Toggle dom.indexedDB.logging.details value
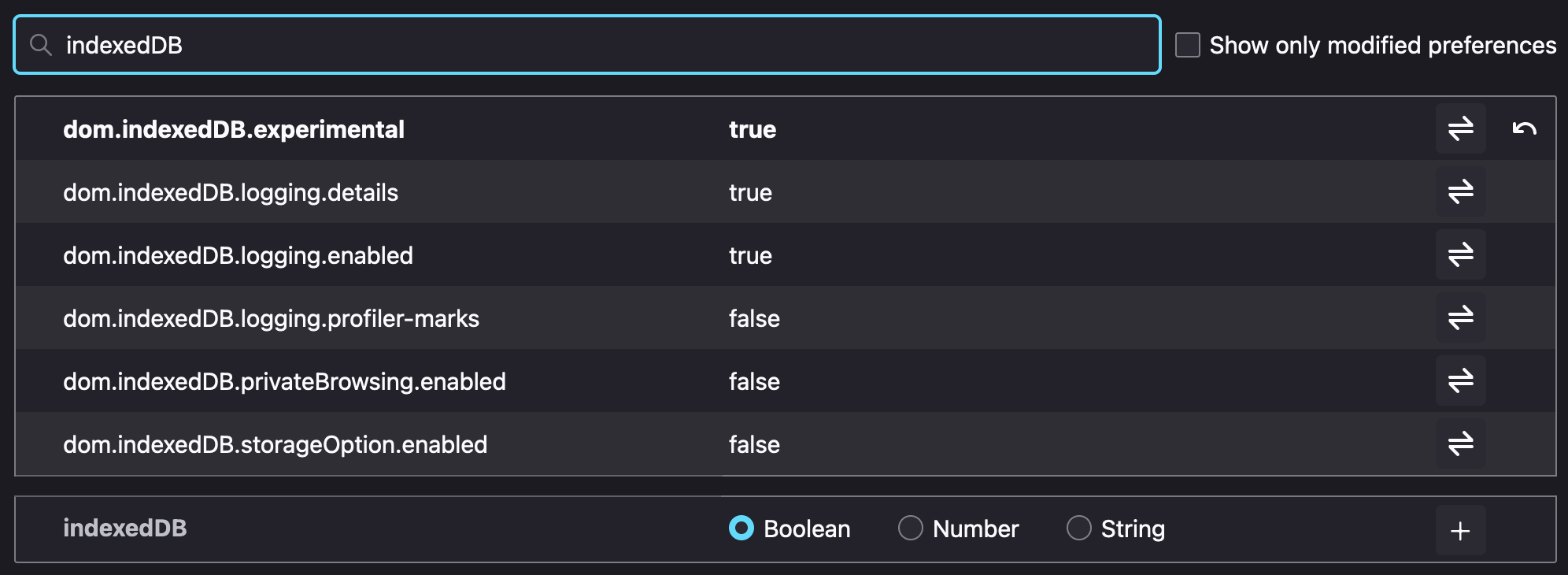Screen dimensions: 1568x575 click(1460, 191)
